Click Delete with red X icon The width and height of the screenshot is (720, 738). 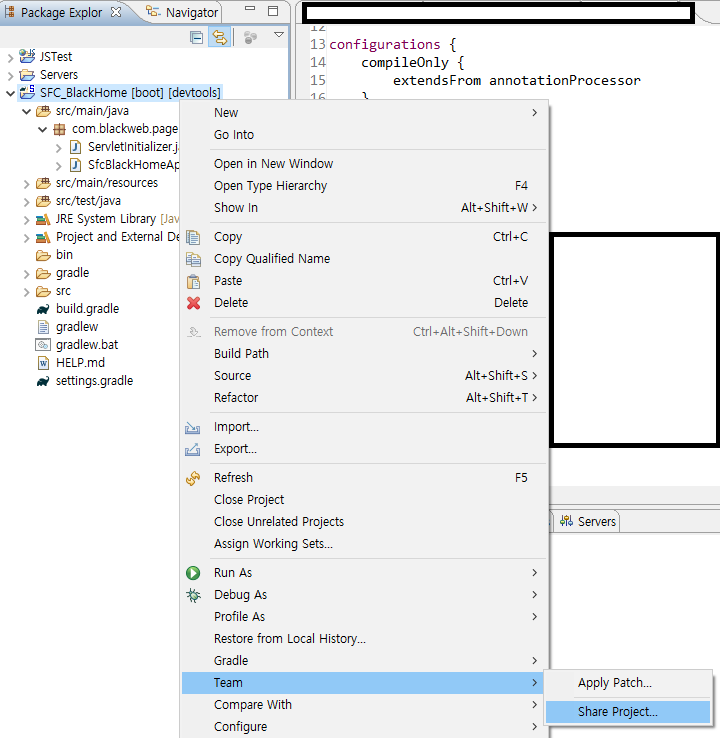click(365, 303)
